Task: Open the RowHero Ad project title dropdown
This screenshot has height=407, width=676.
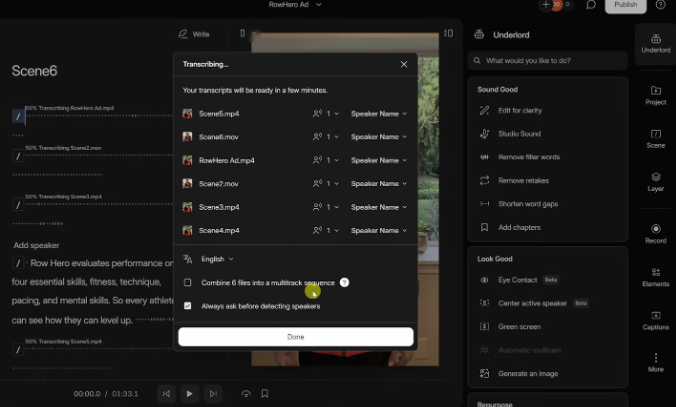Action: [295, 5]
